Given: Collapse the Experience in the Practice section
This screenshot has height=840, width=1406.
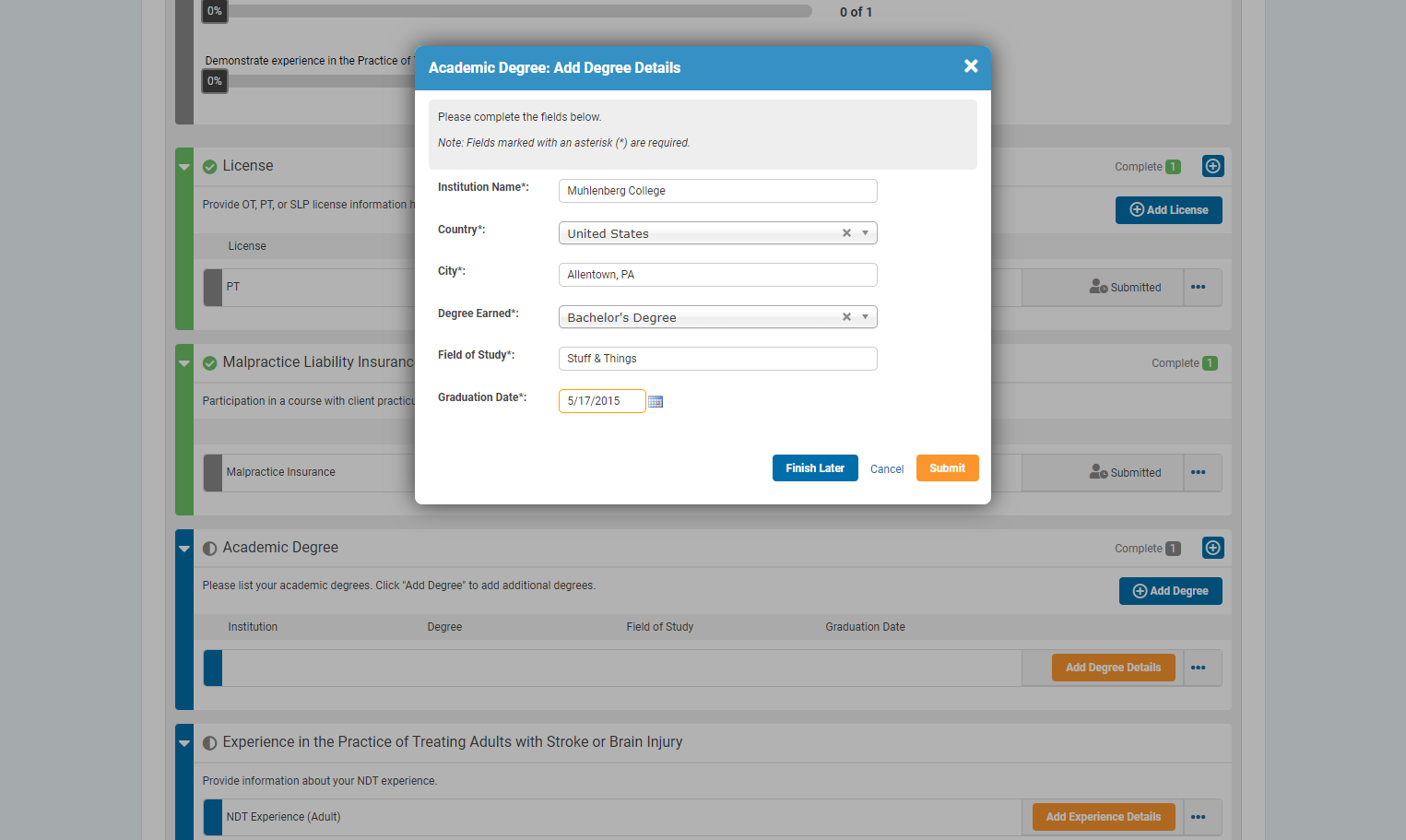Looking at the screenshot, I should click(x=184, y=743).
